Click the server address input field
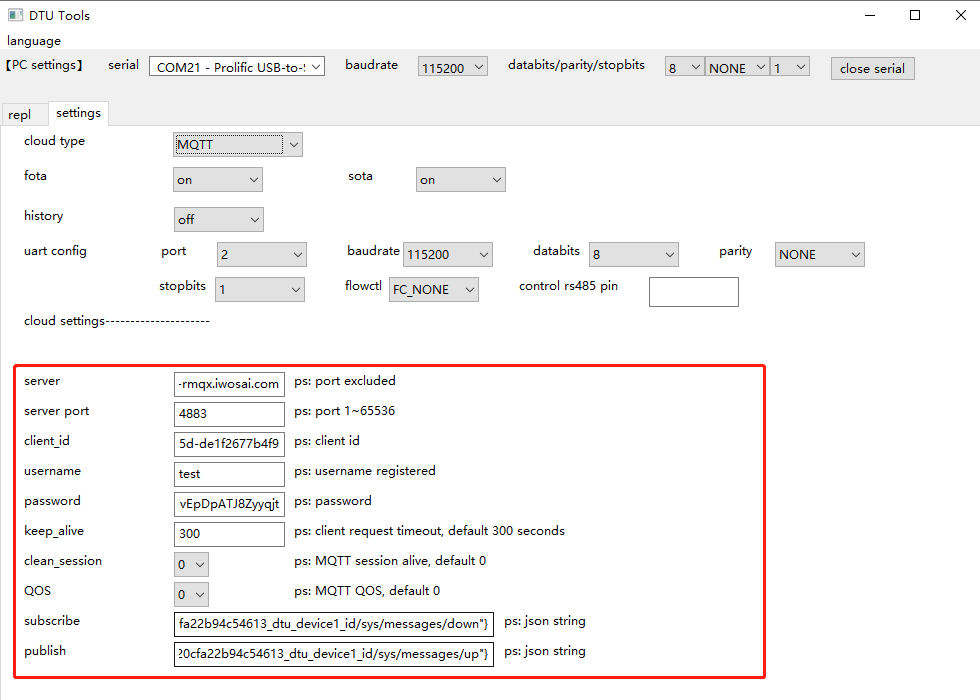This screenshot has width=980, height=700. 229,383
